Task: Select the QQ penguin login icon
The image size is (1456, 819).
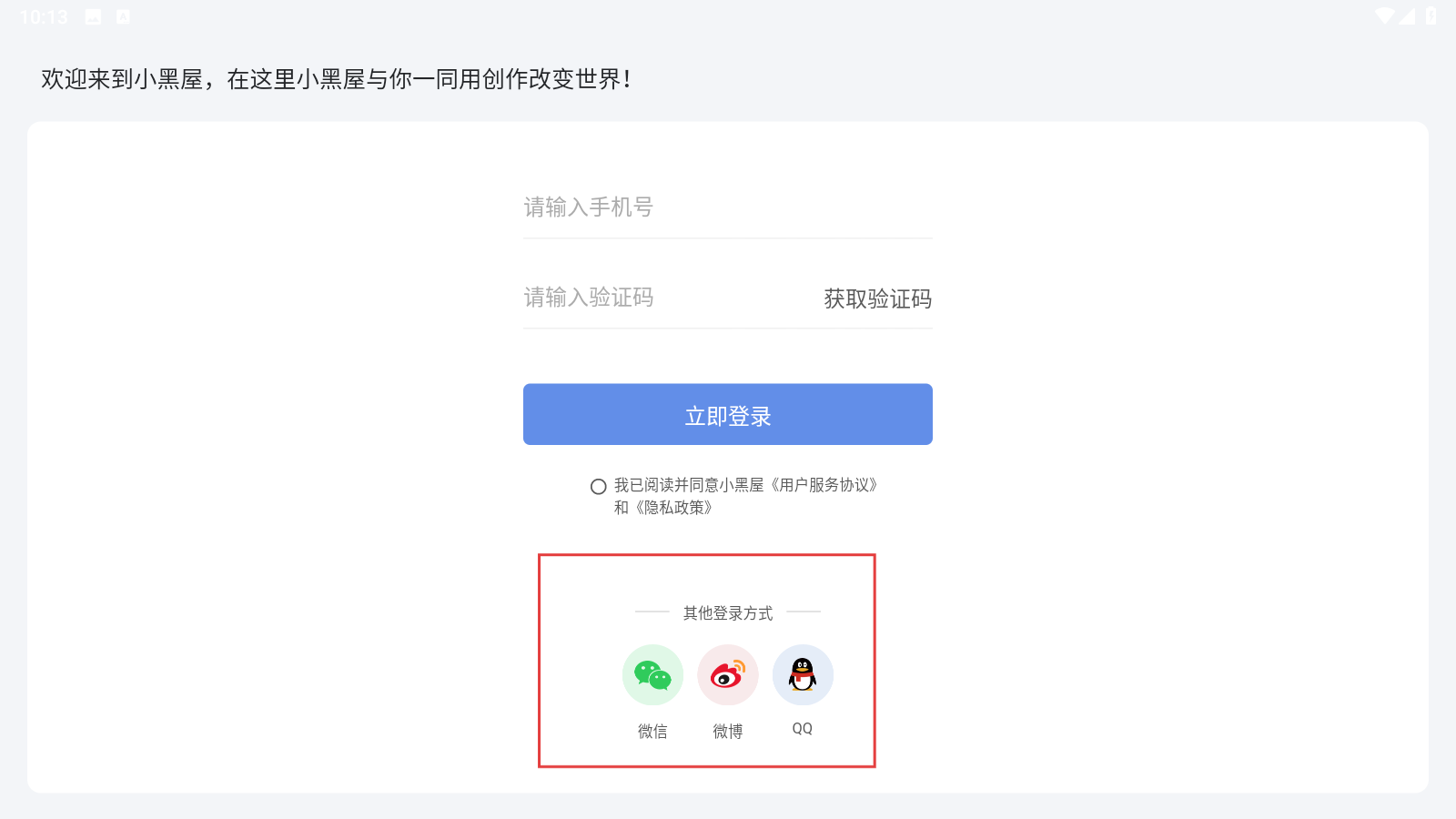Action: pos(803,675)
